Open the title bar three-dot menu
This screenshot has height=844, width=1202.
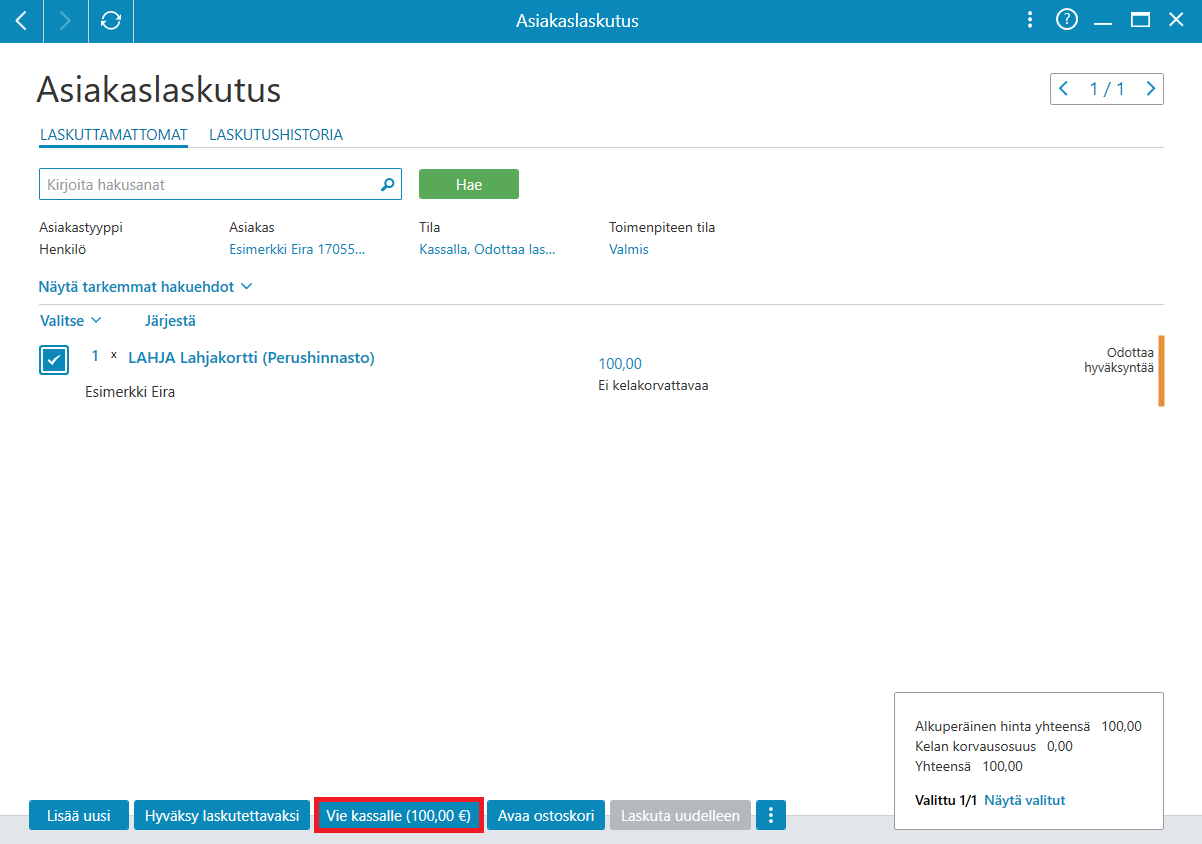(1031, 20)
